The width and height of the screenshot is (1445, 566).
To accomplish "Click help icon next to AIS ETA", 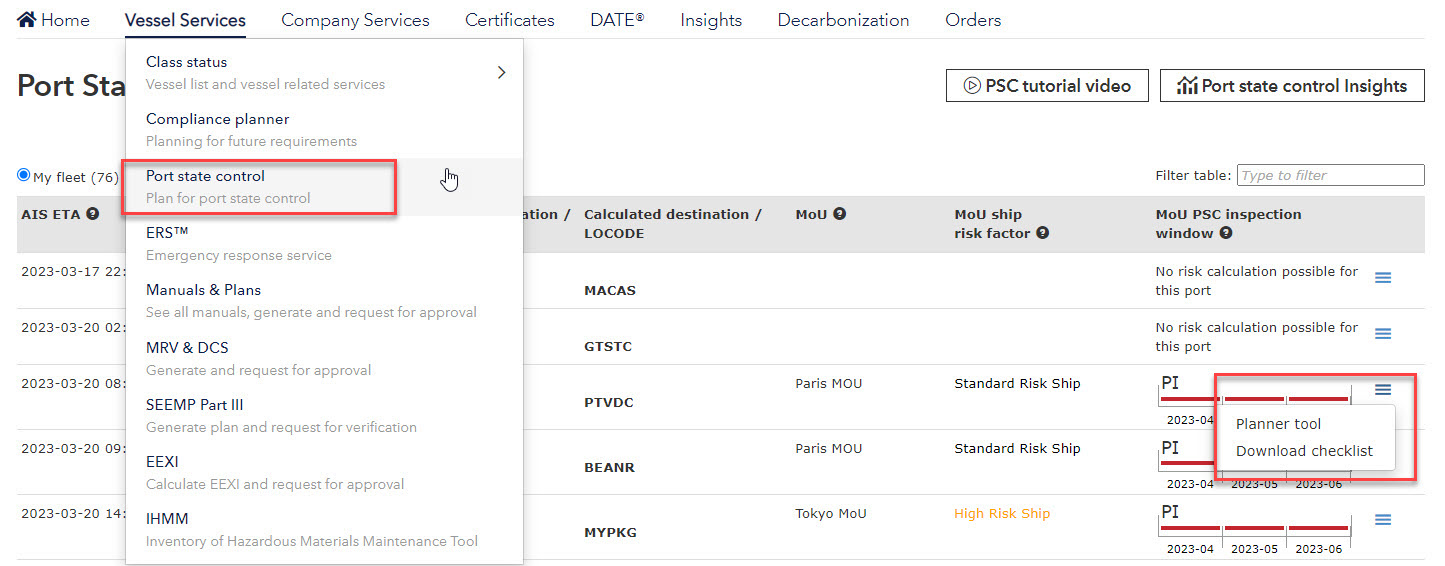I will [x=93, y=214].
